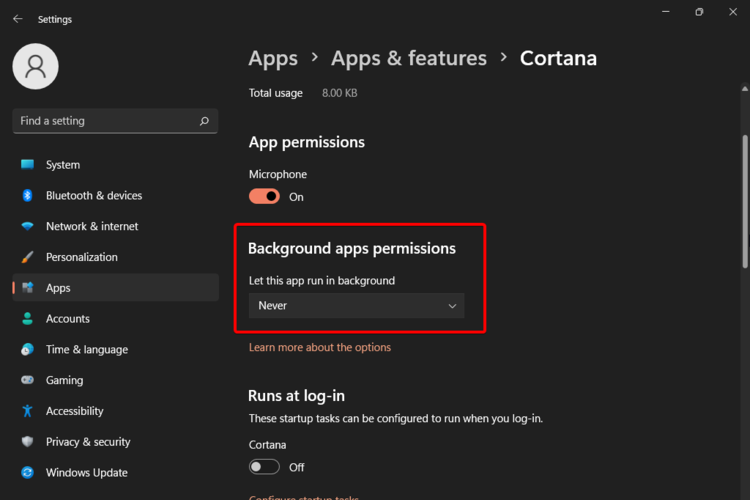
Task: Click the 8.00 KB total usage value
Action: 340,93
